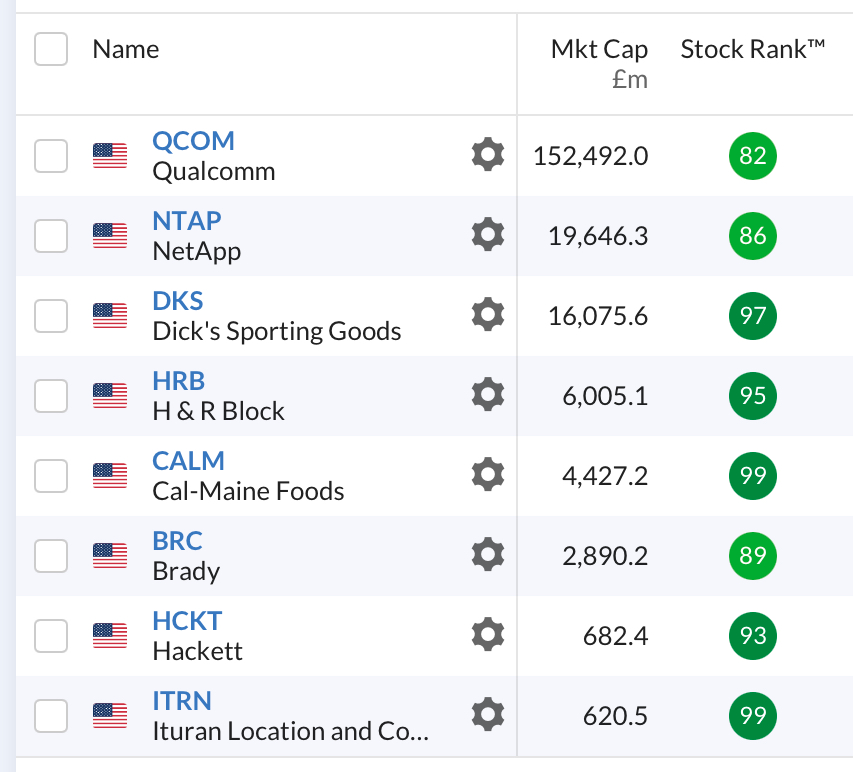Open gear options for Dick's Sporting Goods
The image size is (853, 772).
point(487,315)
